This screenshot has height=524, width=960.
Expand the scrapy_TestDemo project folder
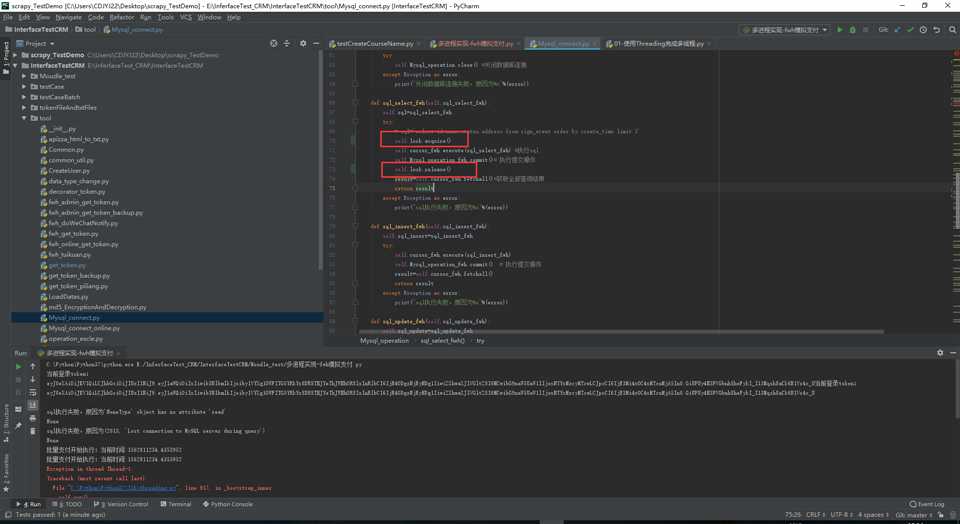click(16, 55)
